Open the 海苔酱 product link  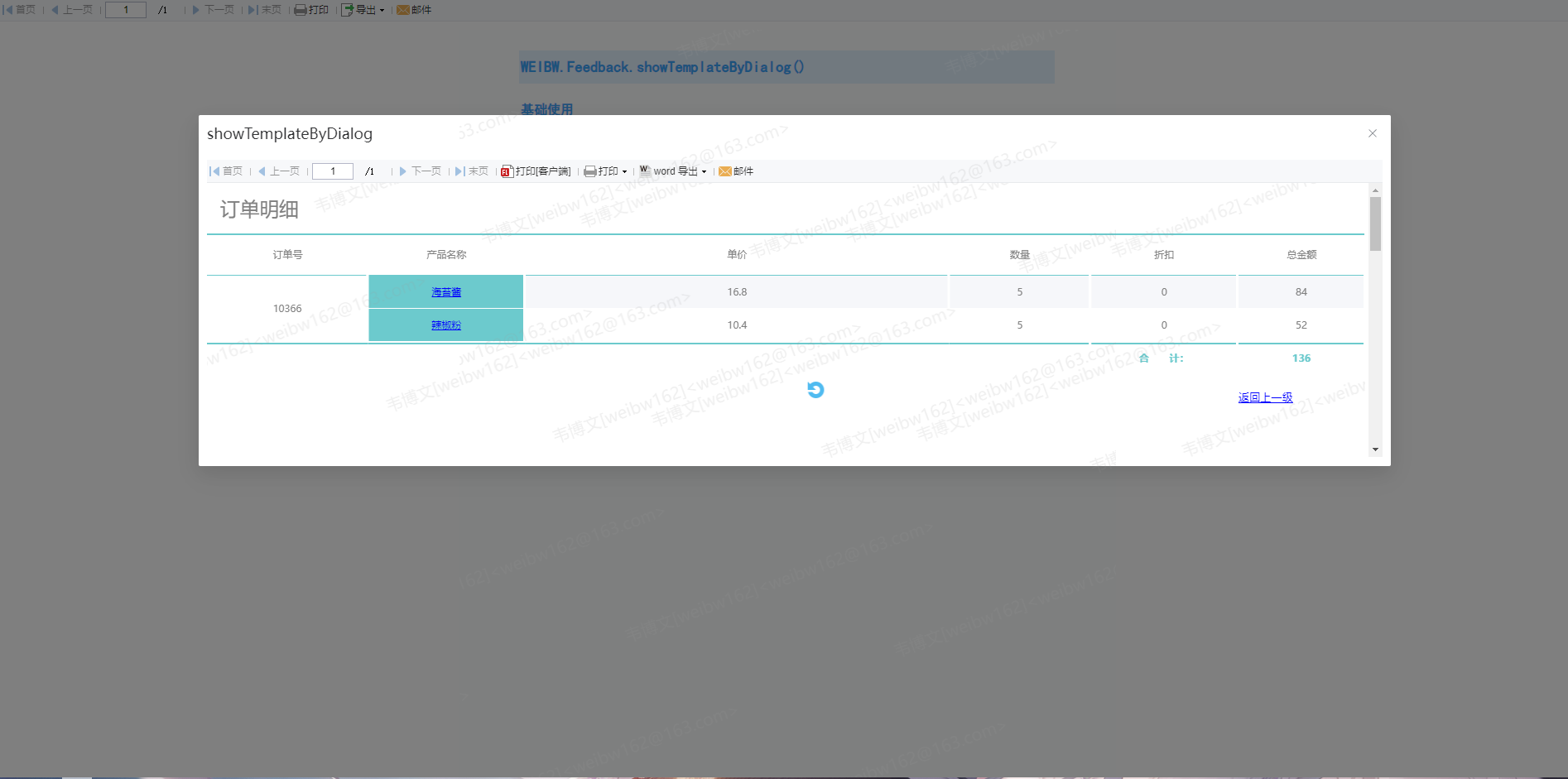(x=446, y=292)
